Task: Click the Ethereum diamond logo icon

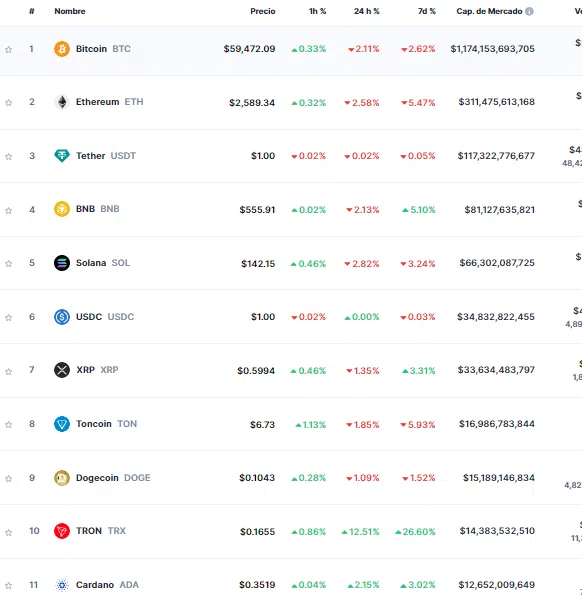Action: click(x=62, y=102)
